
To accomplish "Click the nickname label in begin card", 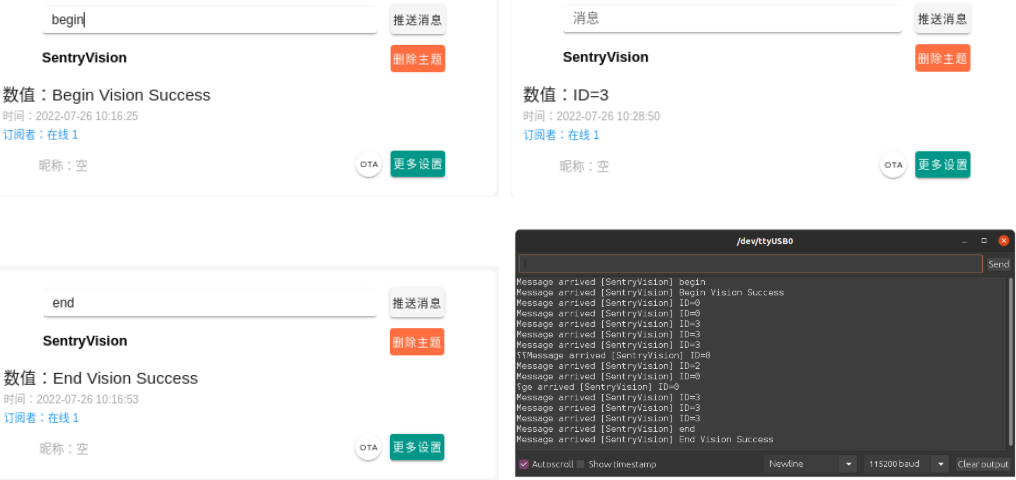I will [x=63, y=165].
